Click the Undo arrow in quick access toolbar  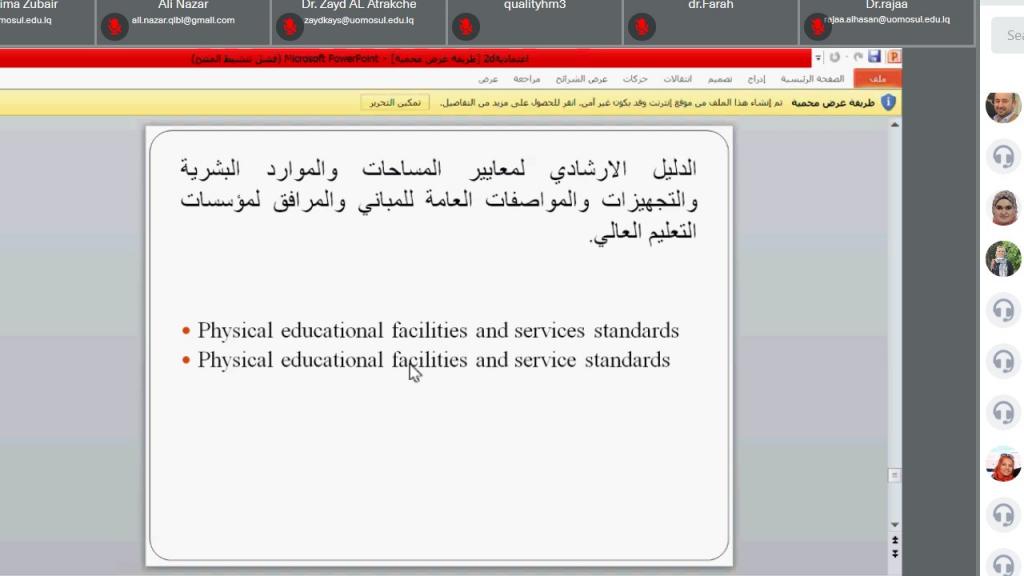point(857,58)
